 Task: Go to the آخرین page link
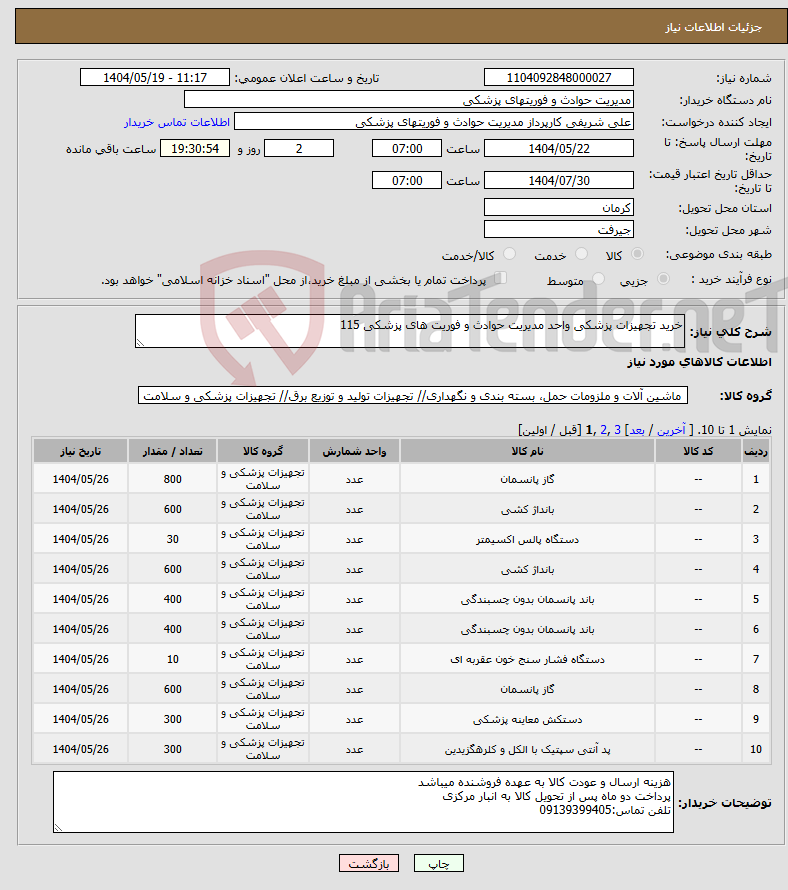[671, 430]
